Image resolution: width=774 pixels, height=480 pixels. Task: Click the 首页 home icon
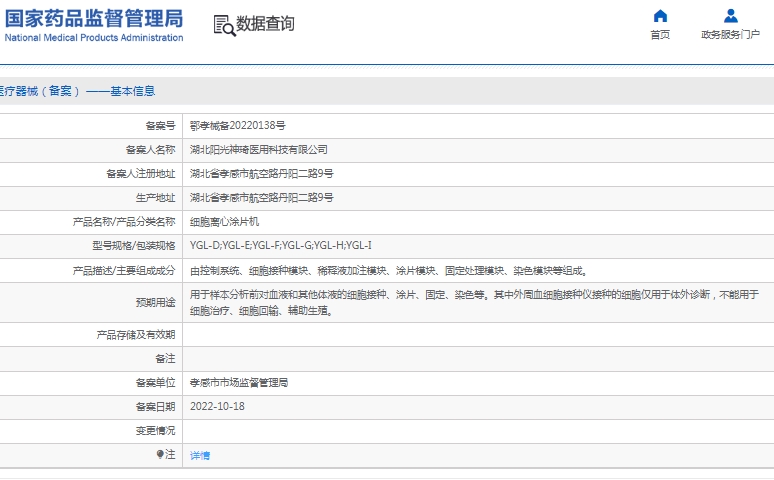(660, 16)
